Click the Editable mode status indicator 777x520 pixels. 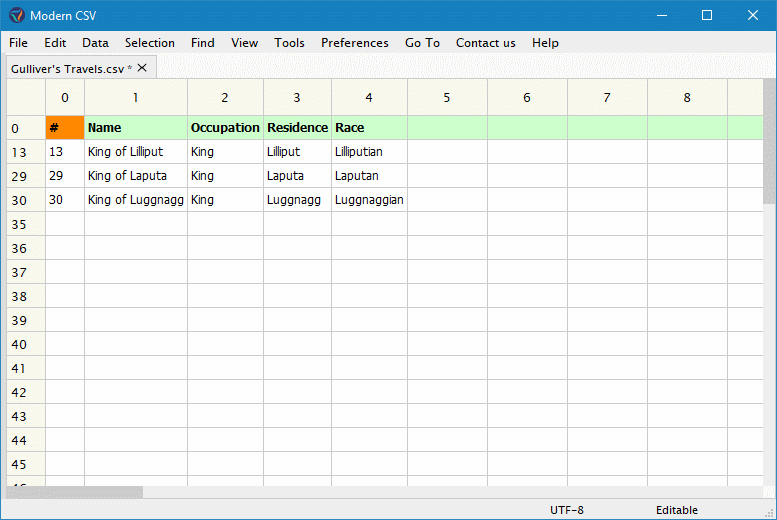point(676,510)
